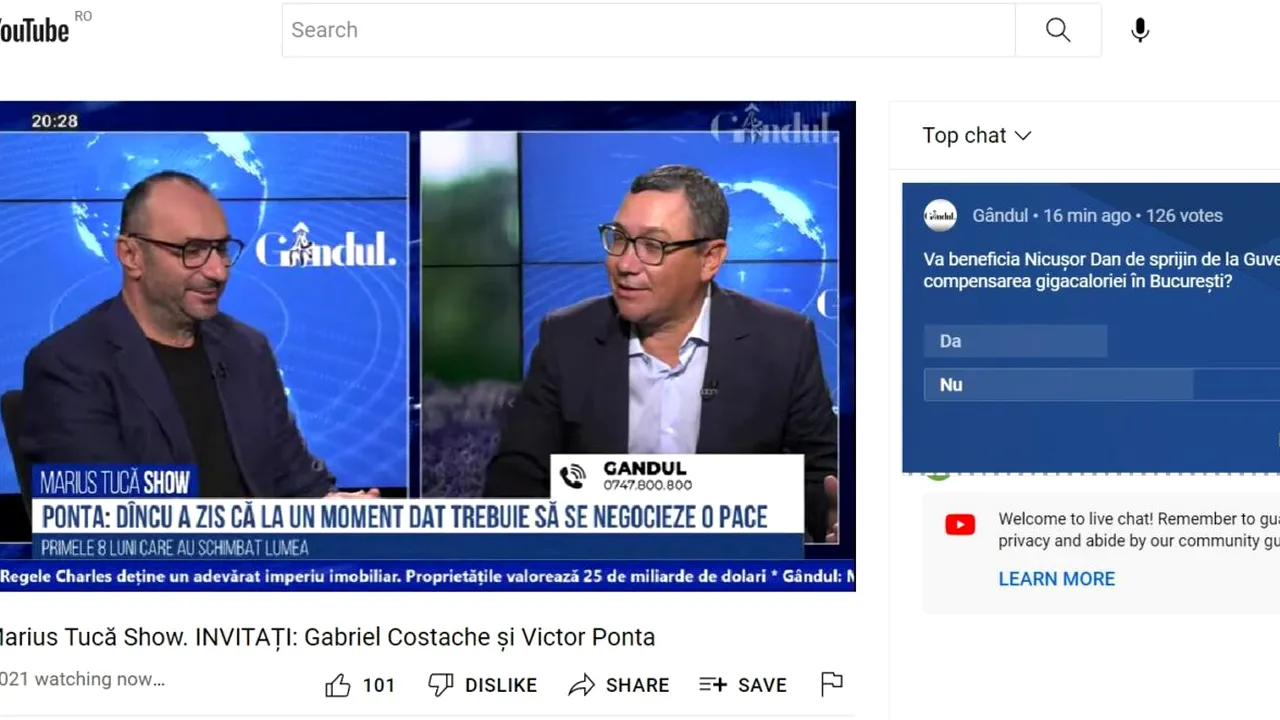This screenshot has width=1280, height=720.
Task: Click the search magnifier icon
Action: tap(1057, 30)
